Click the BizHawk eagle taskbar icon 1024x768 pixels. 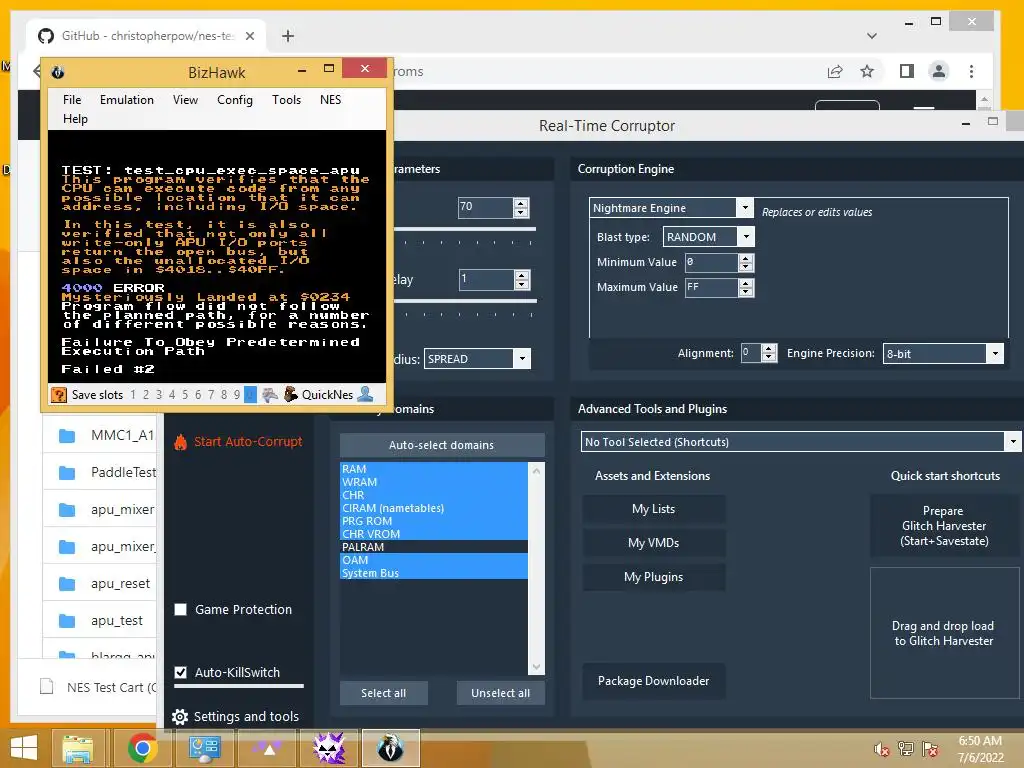pos(391,748)
